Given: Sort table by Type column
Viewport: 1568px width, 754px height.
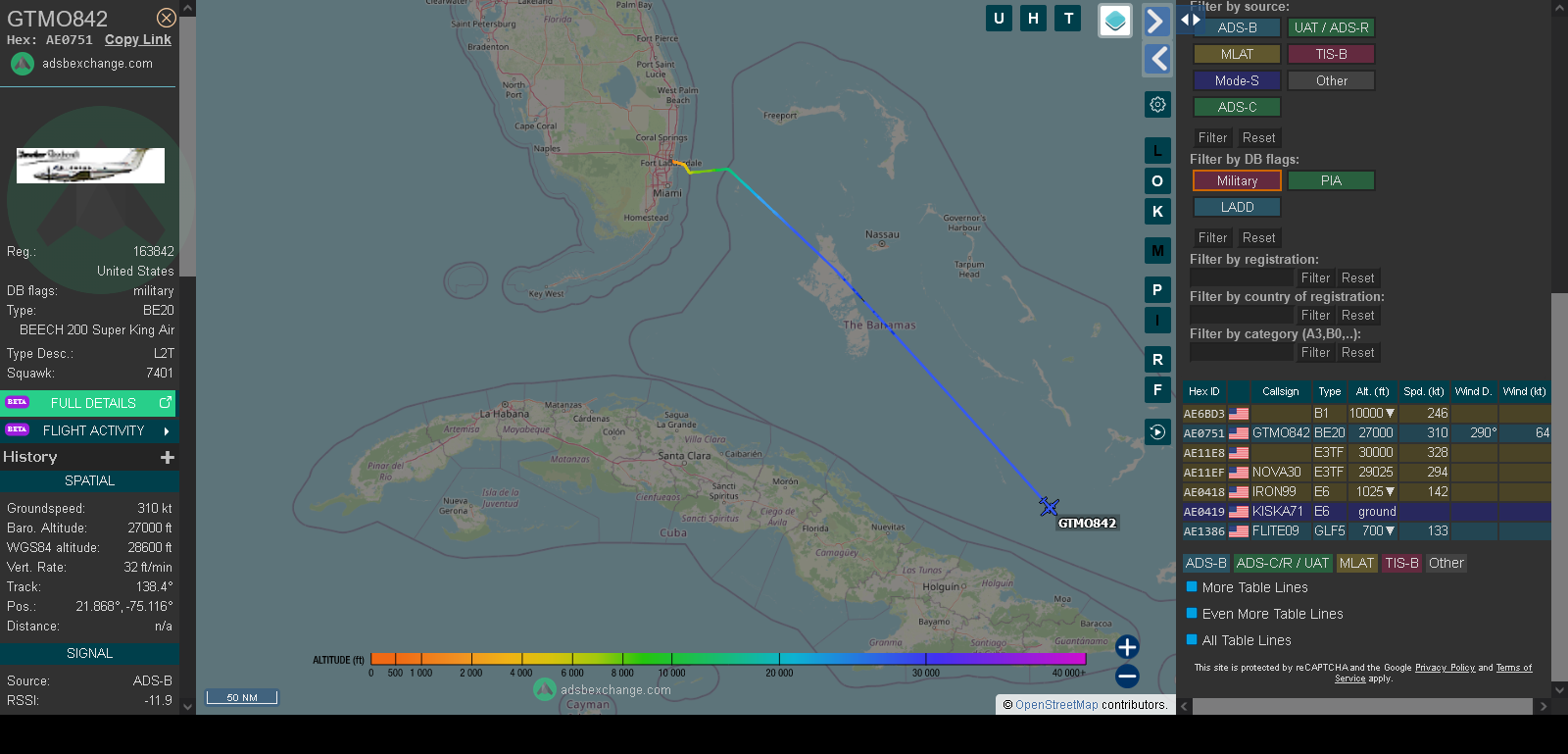Looking at the screenshot, I should click(1329, 391).
